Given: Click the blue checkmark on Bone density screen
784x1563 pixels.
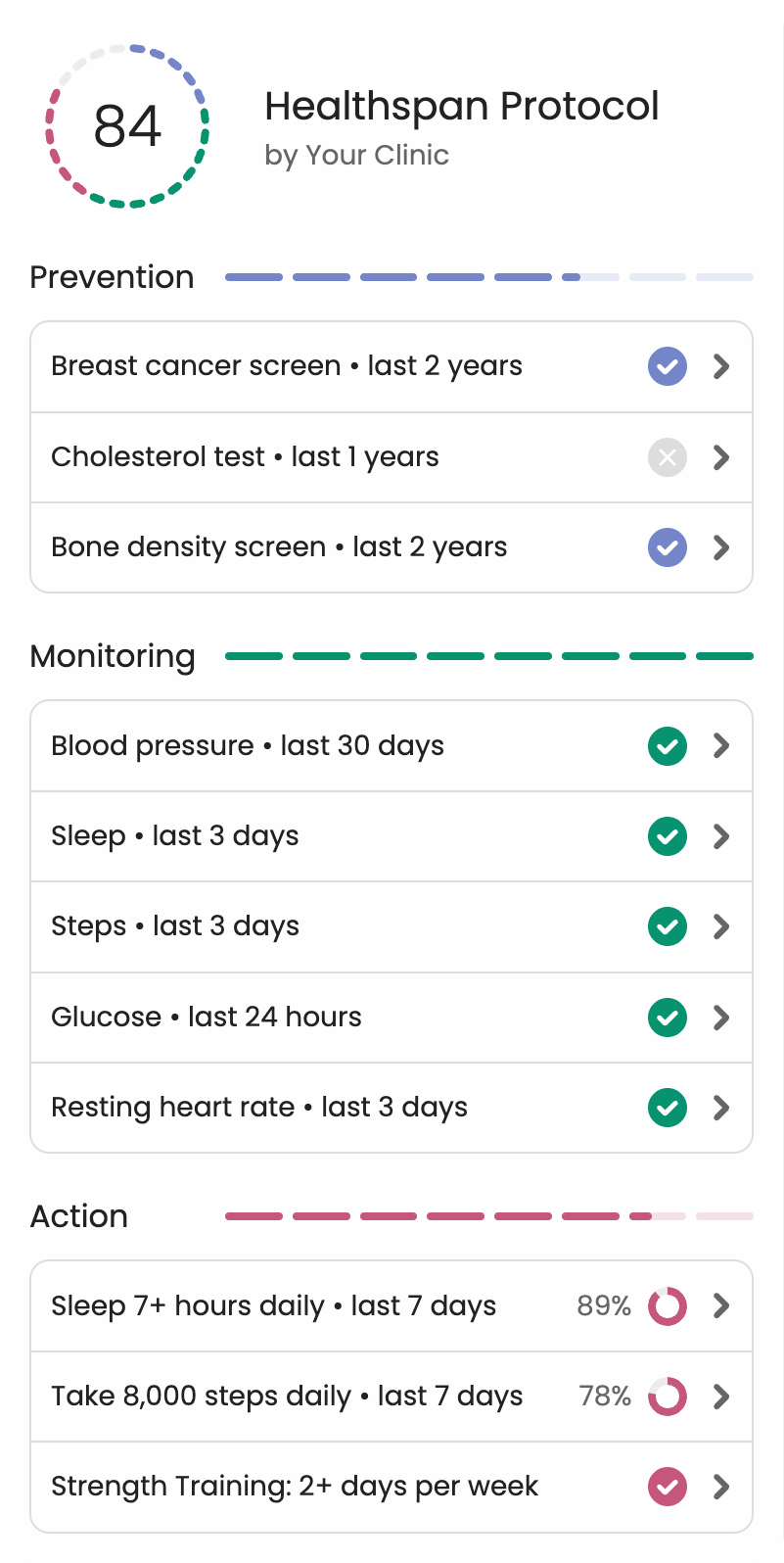Looking at the screenshot, I should 668,547.
